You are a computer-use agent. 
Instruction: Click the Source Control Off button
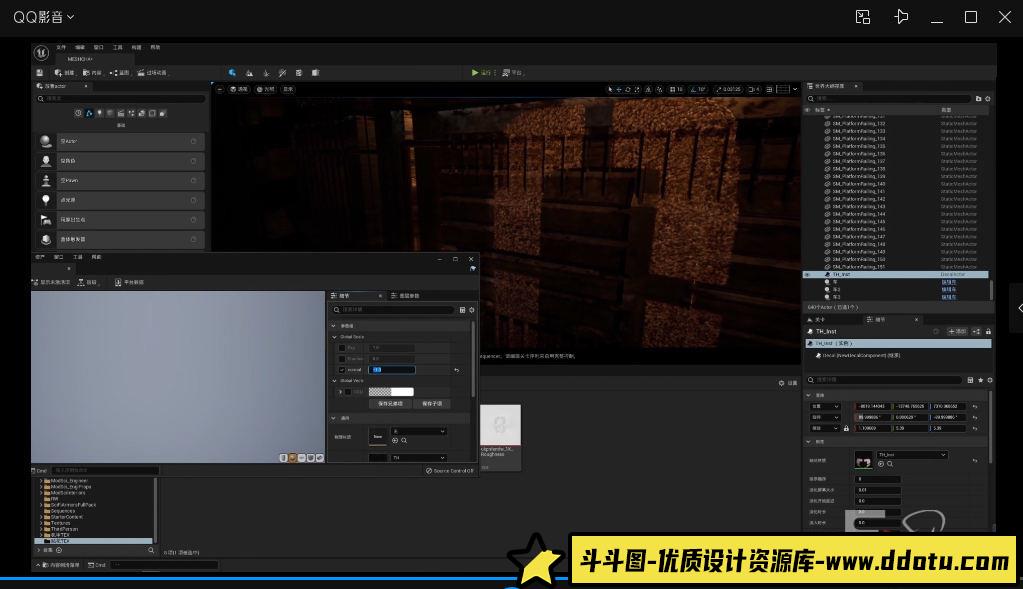coord(450,470)
